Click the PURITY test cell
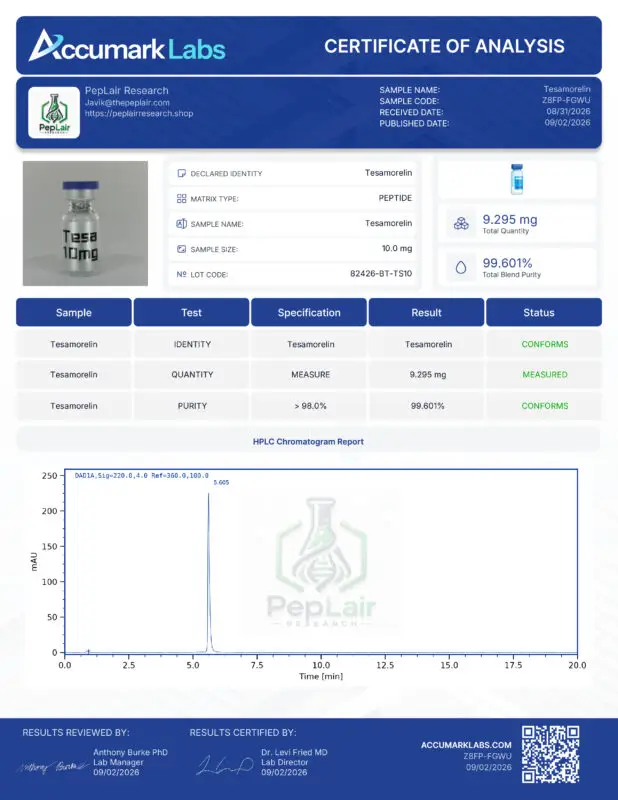Image resolution: width=618 pixels, height=800 pixels. pos(192,406)
